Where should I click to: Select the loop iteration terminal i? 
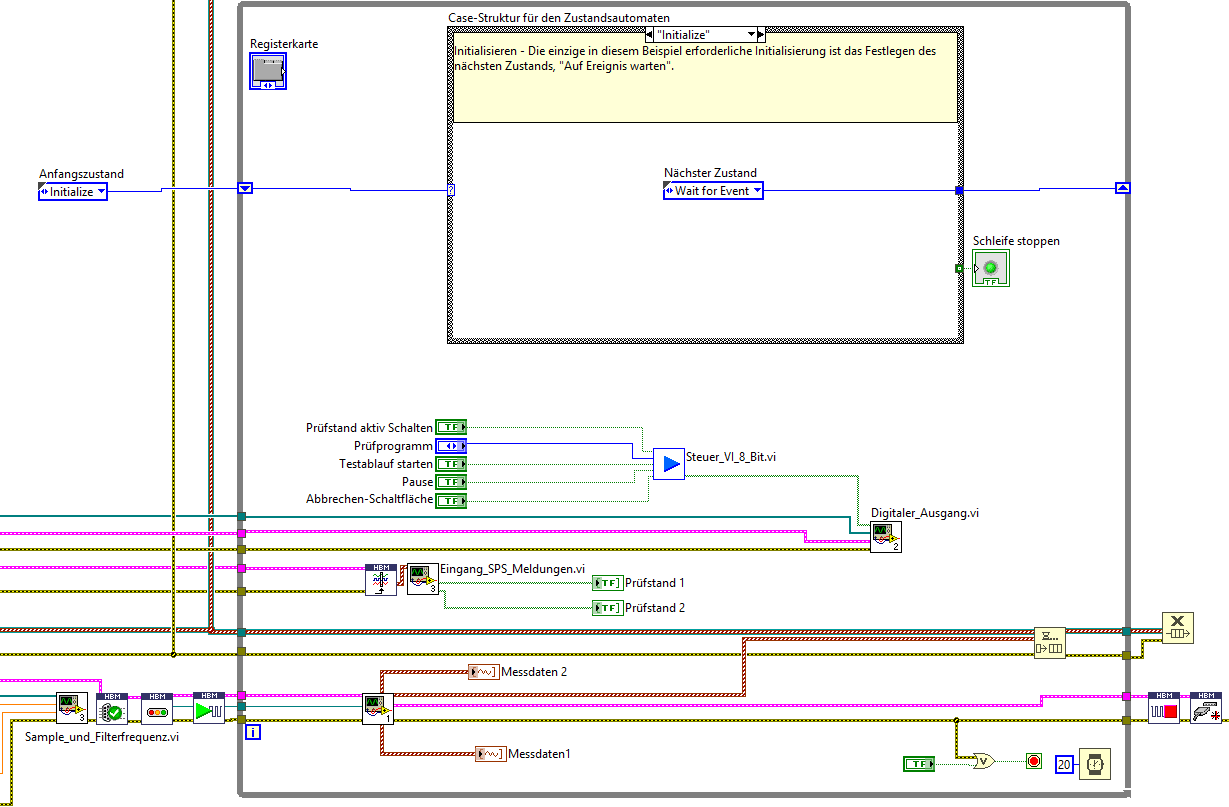click(x=254, y=732)
